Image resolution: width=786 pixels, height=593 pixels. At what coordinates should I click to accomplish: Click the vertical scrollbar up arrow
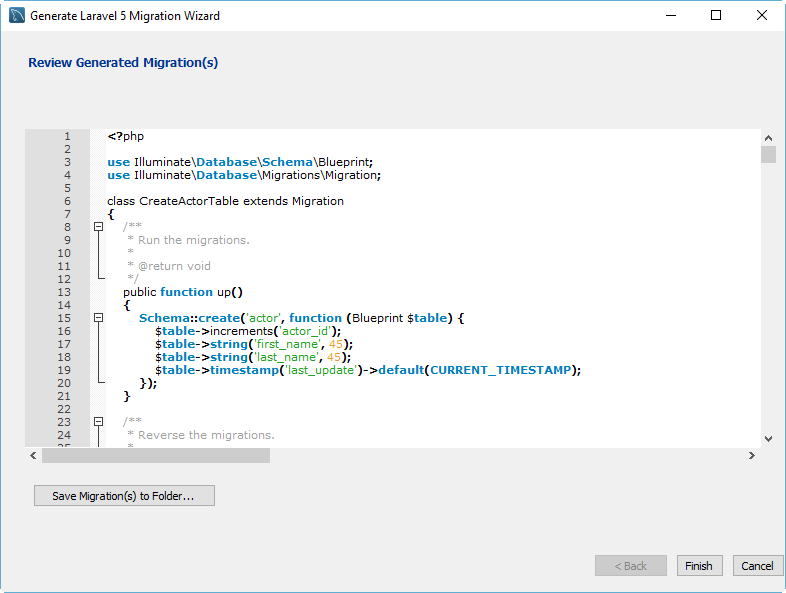click(x=768, y=137)
